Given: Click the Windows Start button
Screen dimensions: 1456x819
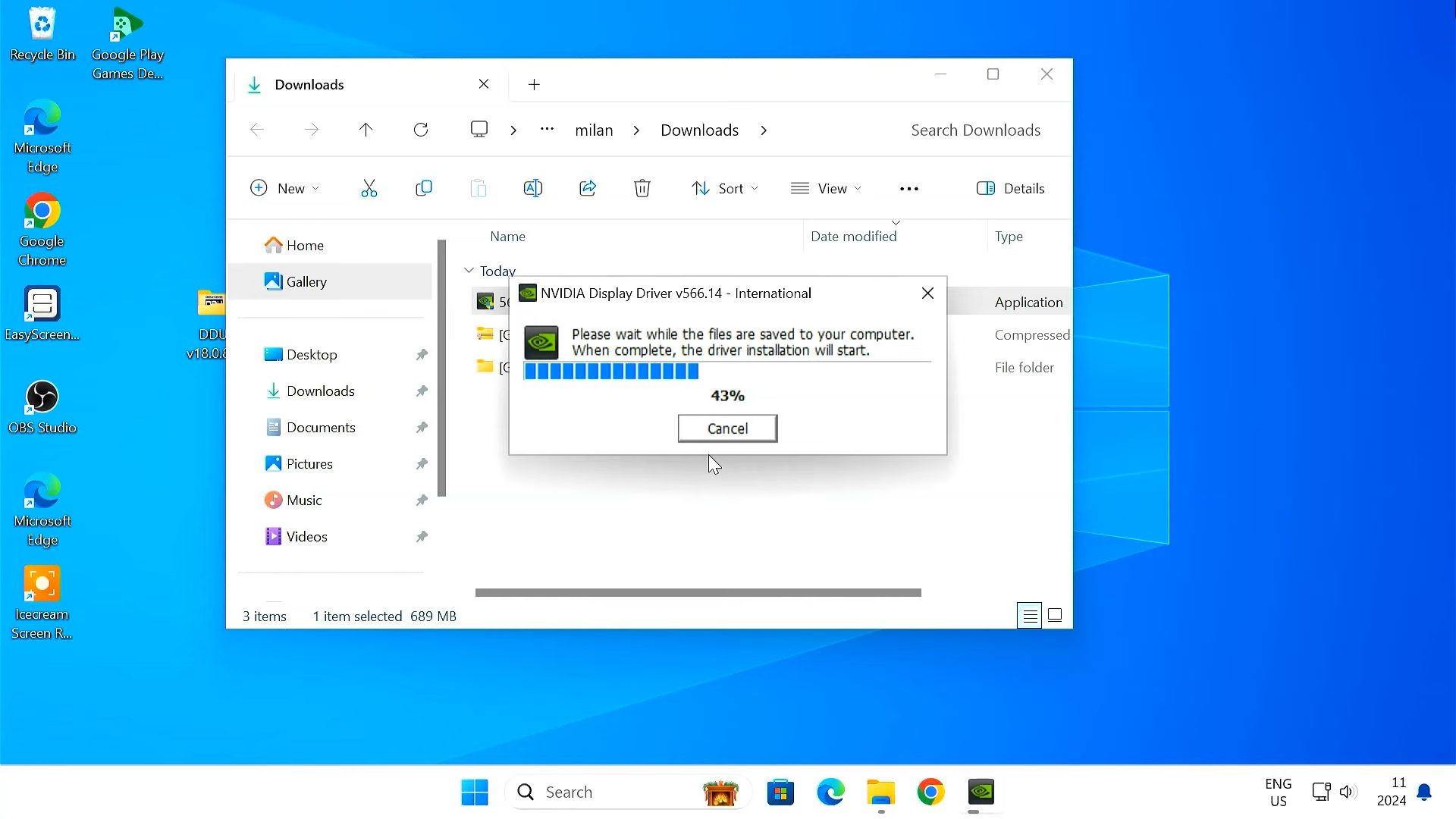Looking at the screenshot, I should 475,792.
